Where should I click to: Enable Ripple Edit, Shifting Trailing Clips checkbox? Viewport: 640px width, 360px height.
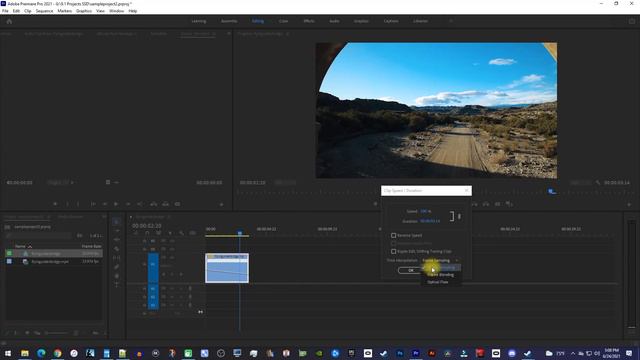[x=393, y=251]
